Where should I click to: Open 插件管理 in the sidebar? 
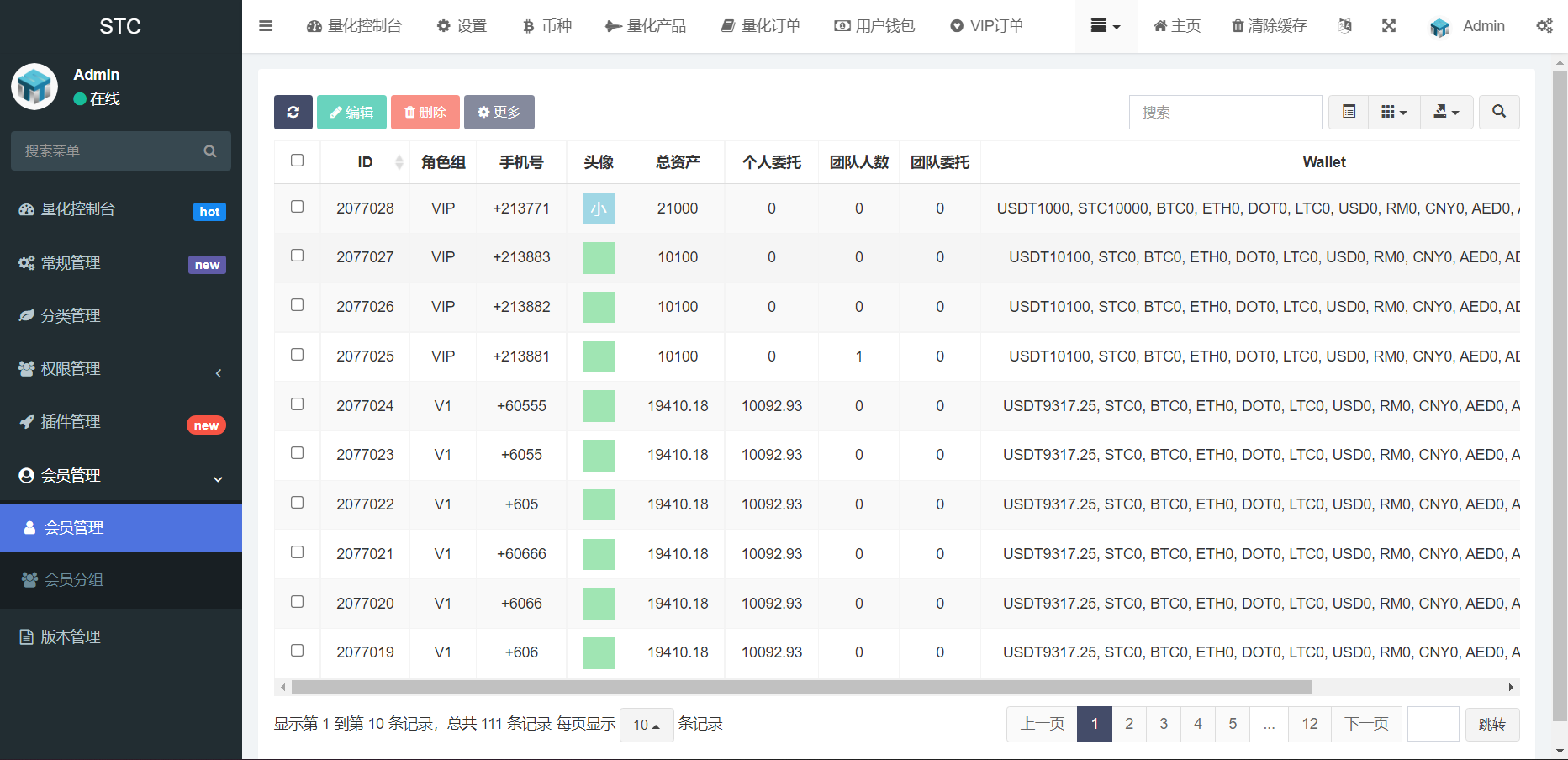pos(121,422)
